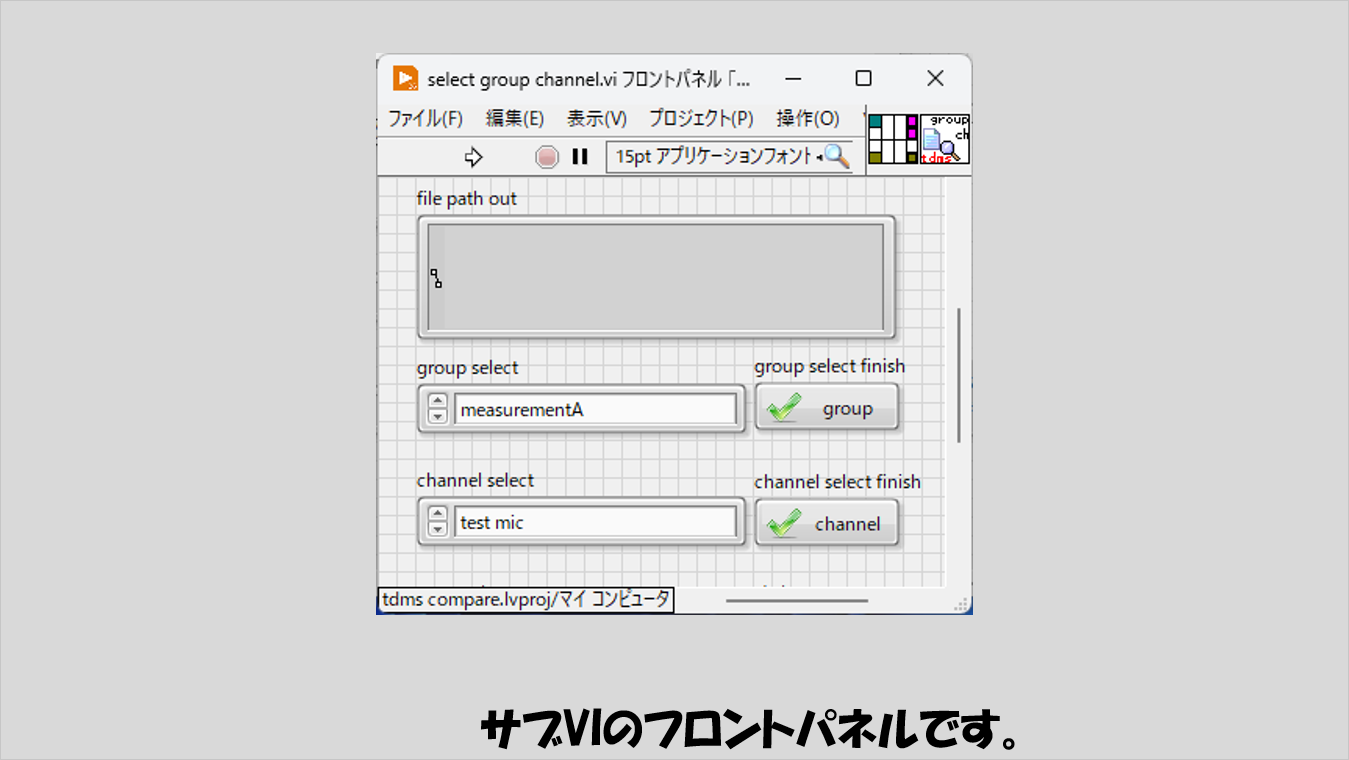Click the Run arrow in the toolbar
Image resolution: width=1349 pixels, height=760 pixels.
coord(474,157)
